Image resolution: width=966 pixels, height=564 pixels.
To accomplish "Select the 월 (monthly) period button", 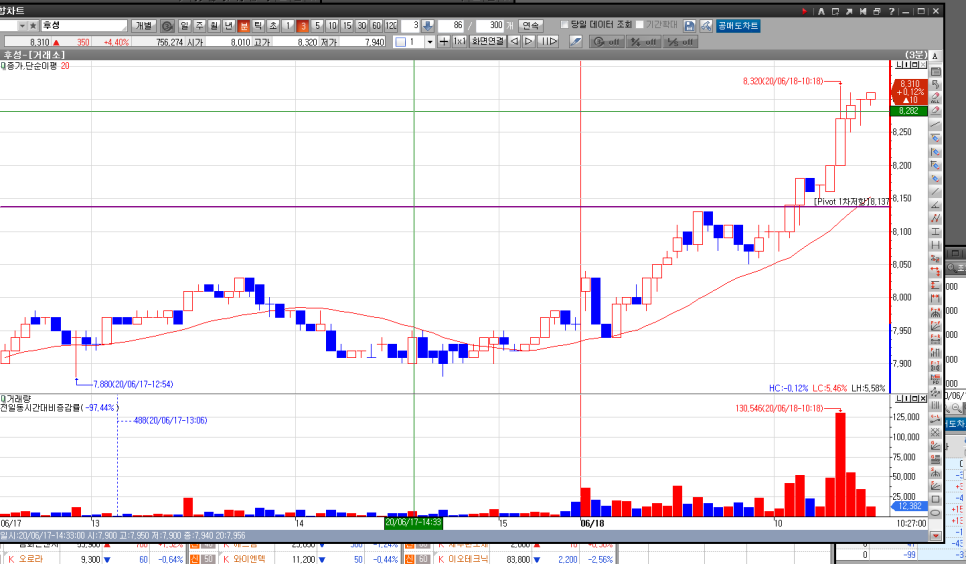I will (214, 26).
